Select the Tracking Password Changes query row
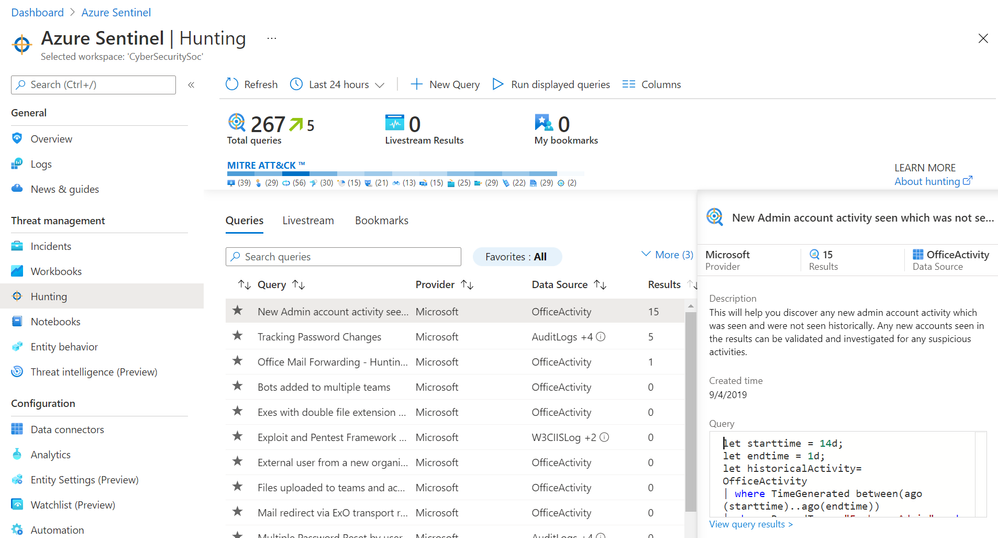 coord(455,337)
